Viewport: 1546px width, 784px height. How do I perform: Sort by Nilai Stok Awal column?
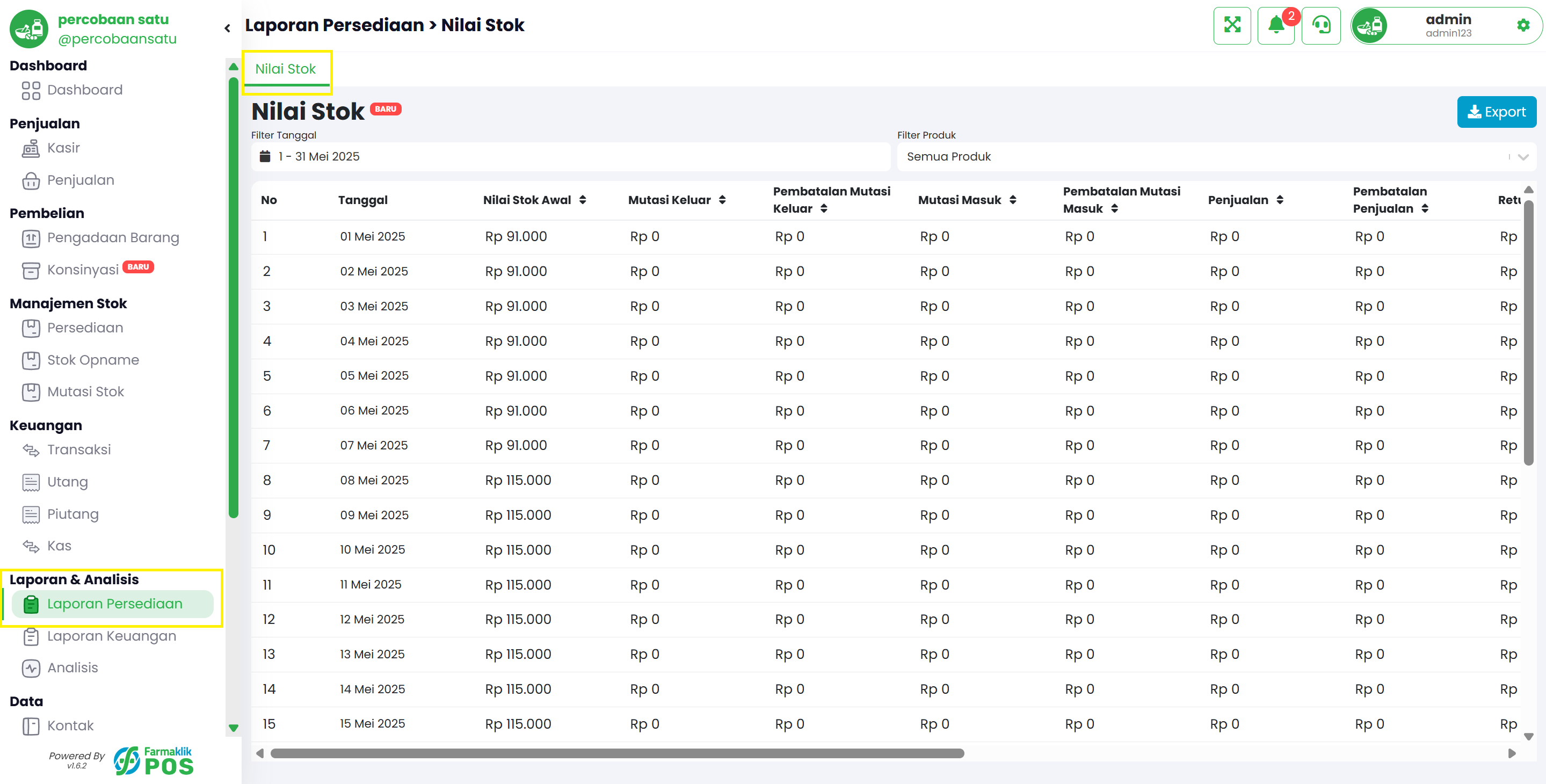[582, 200]
